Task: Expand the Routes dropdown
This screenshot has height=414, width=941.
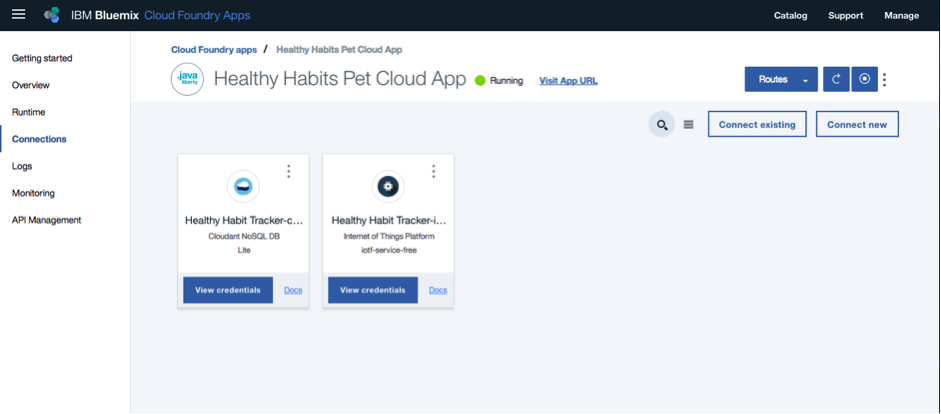Action: click(x=781, y=79)
